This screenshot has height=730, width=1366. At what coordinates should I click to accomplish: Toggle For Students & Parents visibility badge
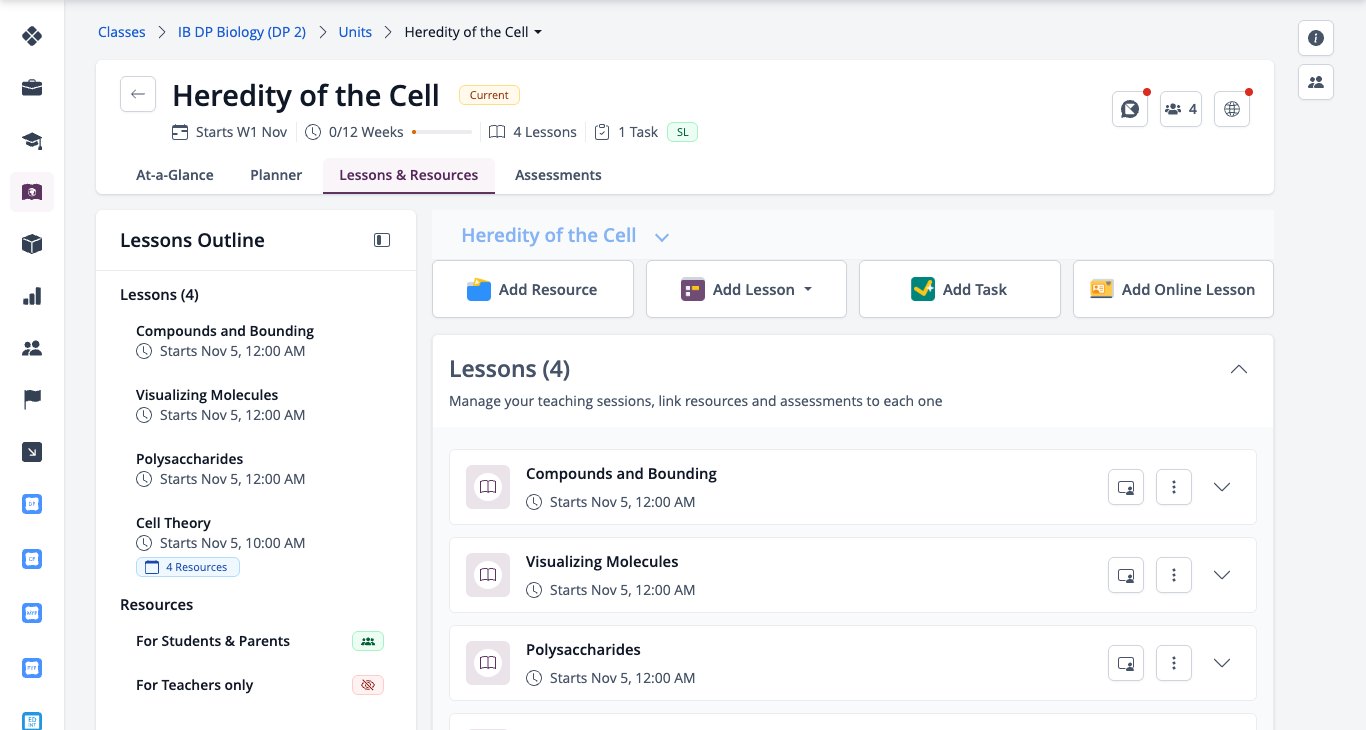coord(368,641)
